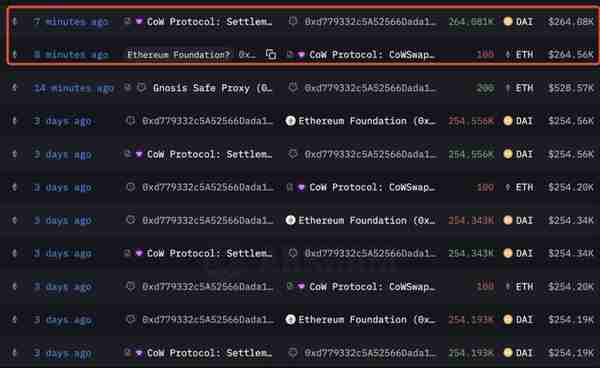Viewport: 600px width, 368px height.
Task: Open CoW Protocol: CoWSwap in the 8 minutes row
Action: [x=372, y=55]
